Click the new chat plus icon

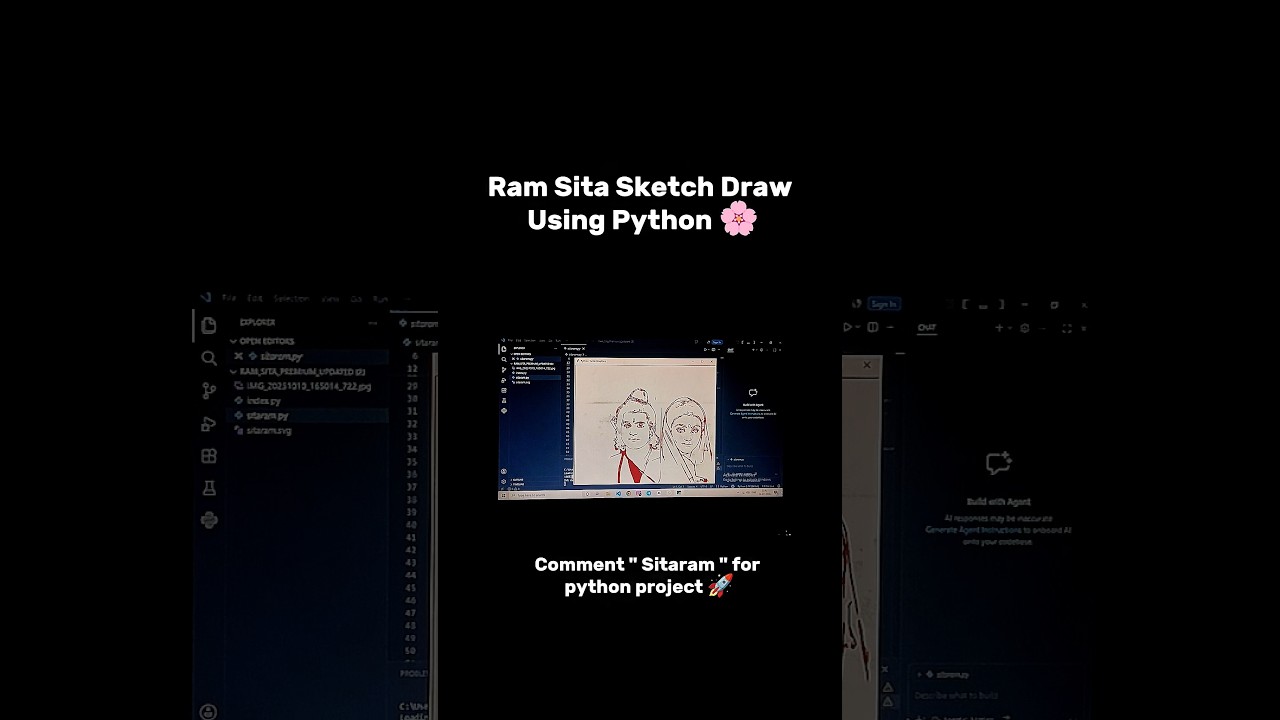(998, 328)
